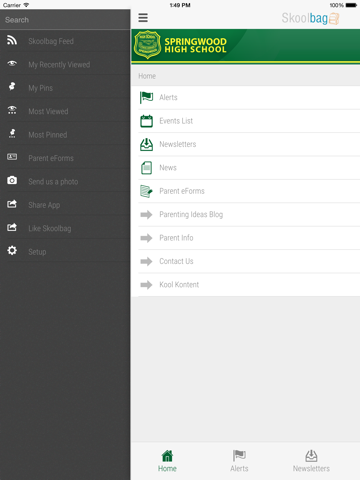Select the My Pins pushpin icon

click(x=12, y=86)
